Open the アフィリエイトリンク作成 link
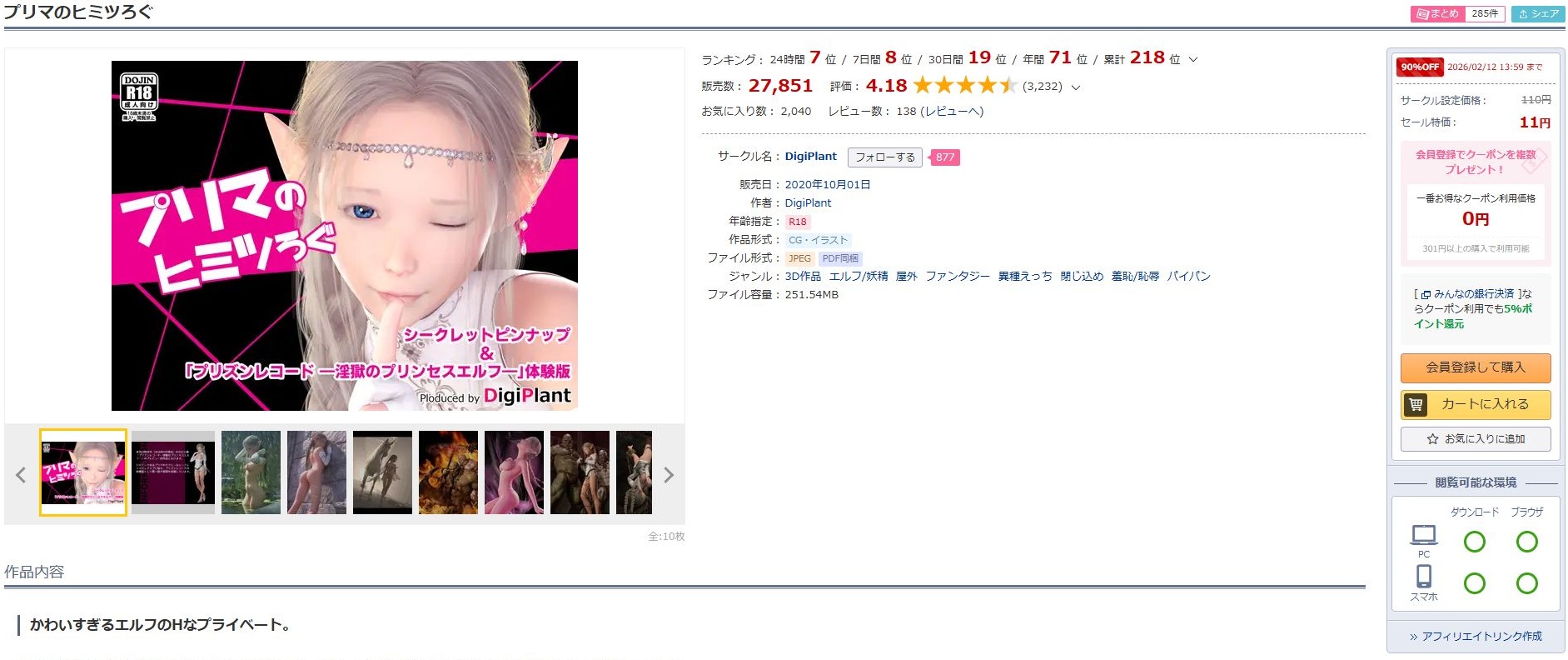The image size is (1568, 660). pyautogui.click(x=1475, y=637)
